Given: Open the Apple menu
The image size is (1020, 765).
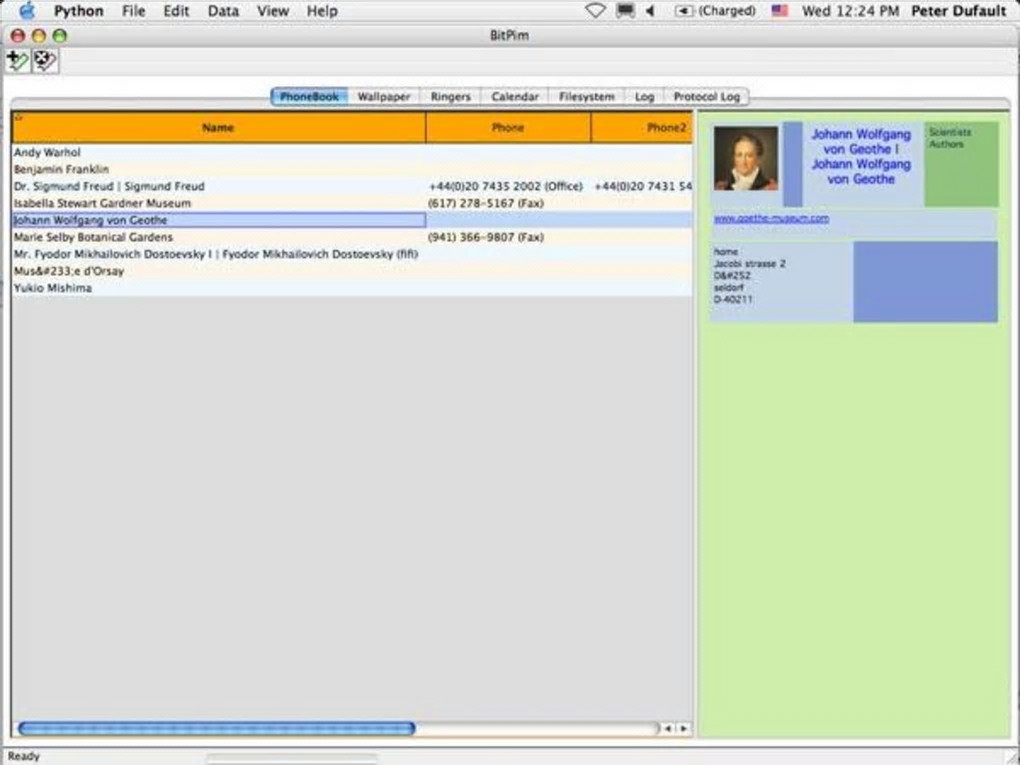Looking at the screenshot, I should point(27,10).
